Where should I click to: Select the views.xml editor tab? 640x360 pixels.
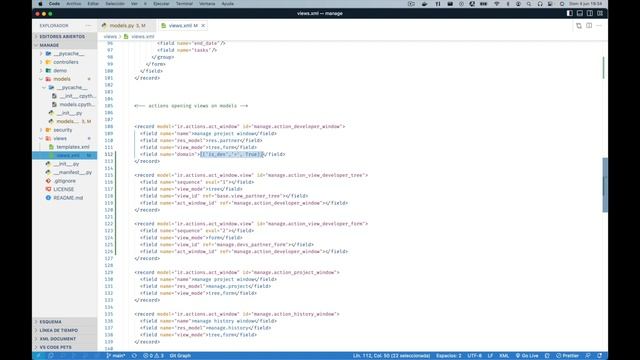point(183,26)
